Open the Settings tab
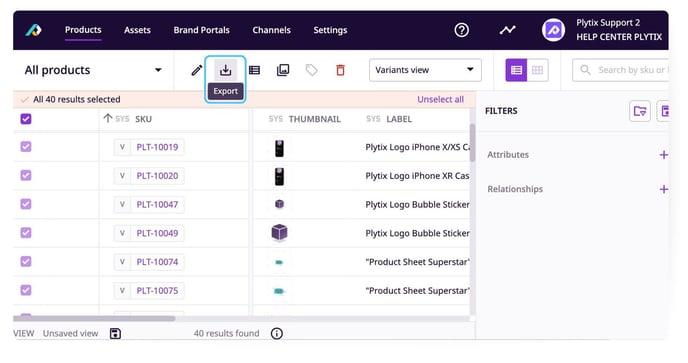This screenshot has width=688, height=363. [330, 30]
